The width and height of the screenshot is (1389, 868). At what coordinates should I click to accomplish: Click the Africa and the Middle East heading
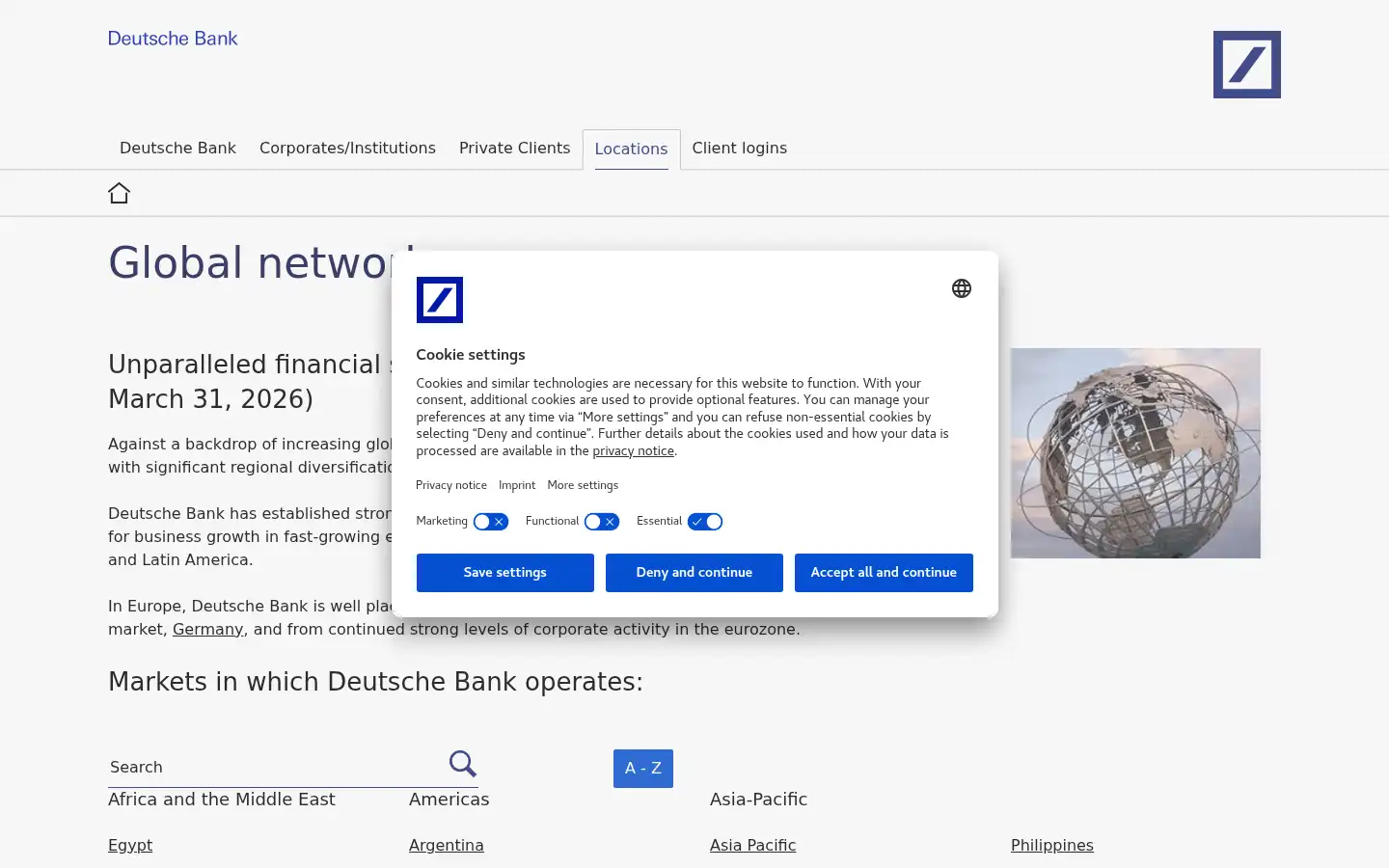point(222,799)
